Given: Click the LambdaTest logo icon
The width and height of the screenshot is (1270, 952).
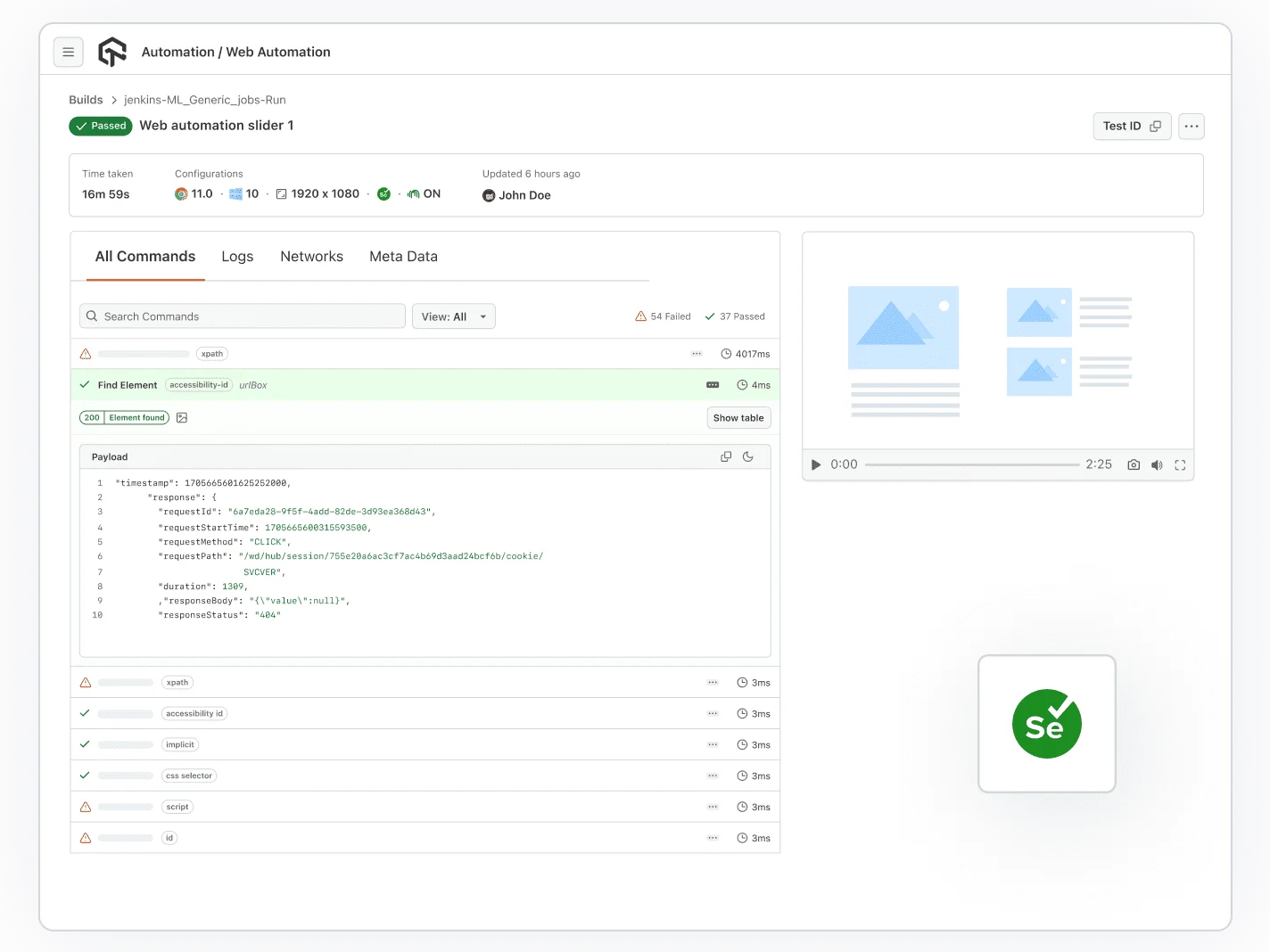Looking at the screenshot, I should click(112, 53).
